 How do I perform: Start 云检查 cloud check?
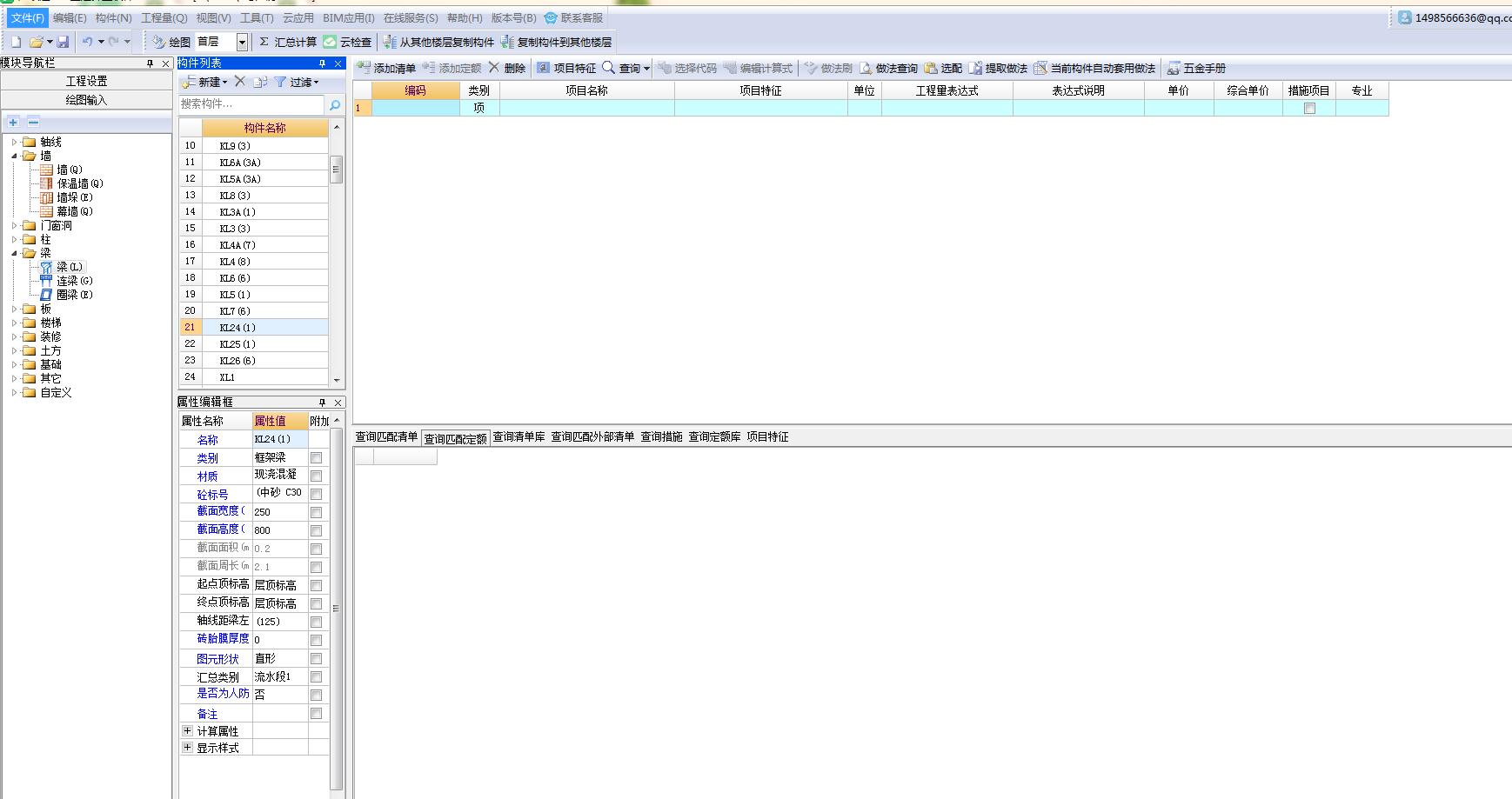point(347,42)
